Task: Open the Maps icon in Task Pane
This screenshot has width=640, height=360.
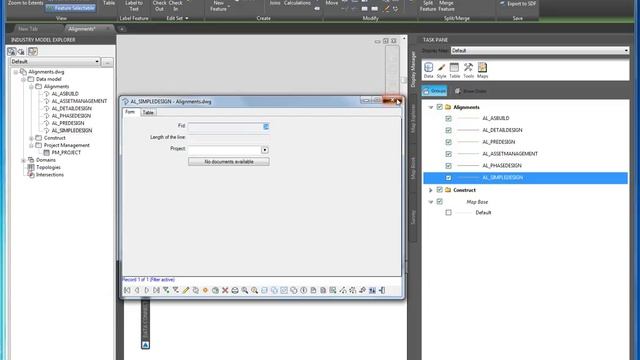Action: pos(482,70)
